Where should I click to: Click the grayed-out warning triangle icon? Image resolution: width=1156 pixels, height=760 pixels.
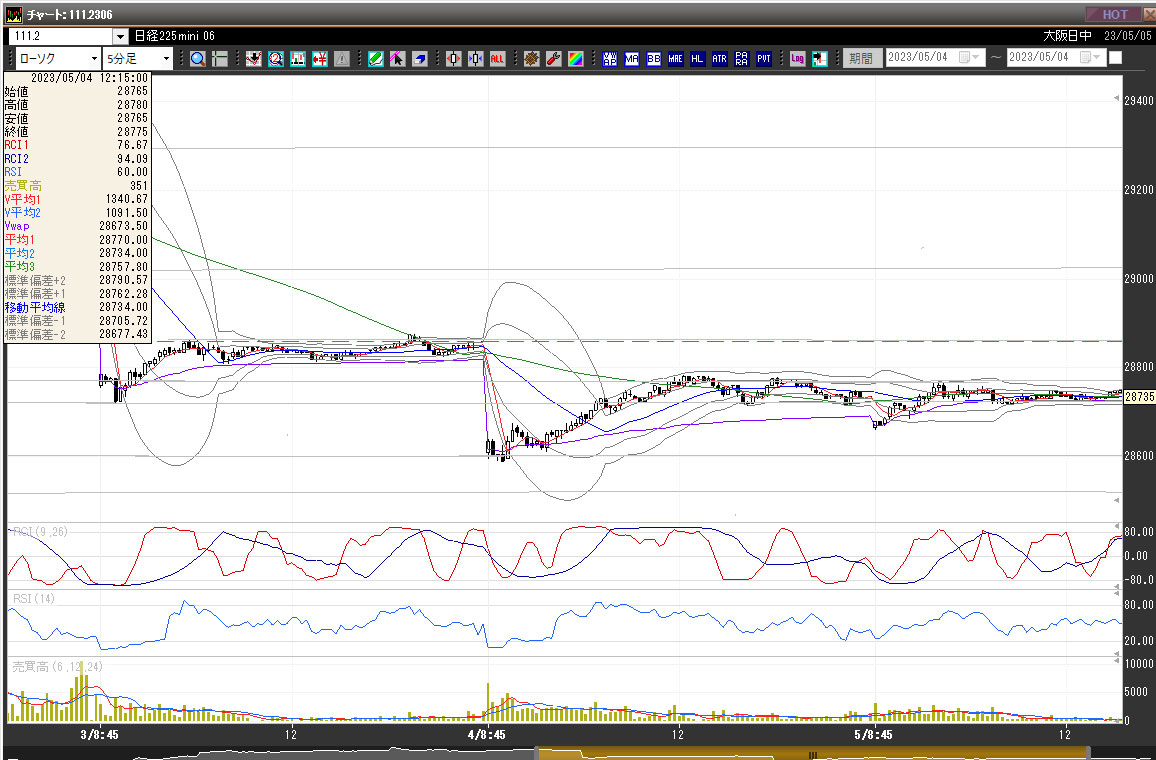click(341, 58)
